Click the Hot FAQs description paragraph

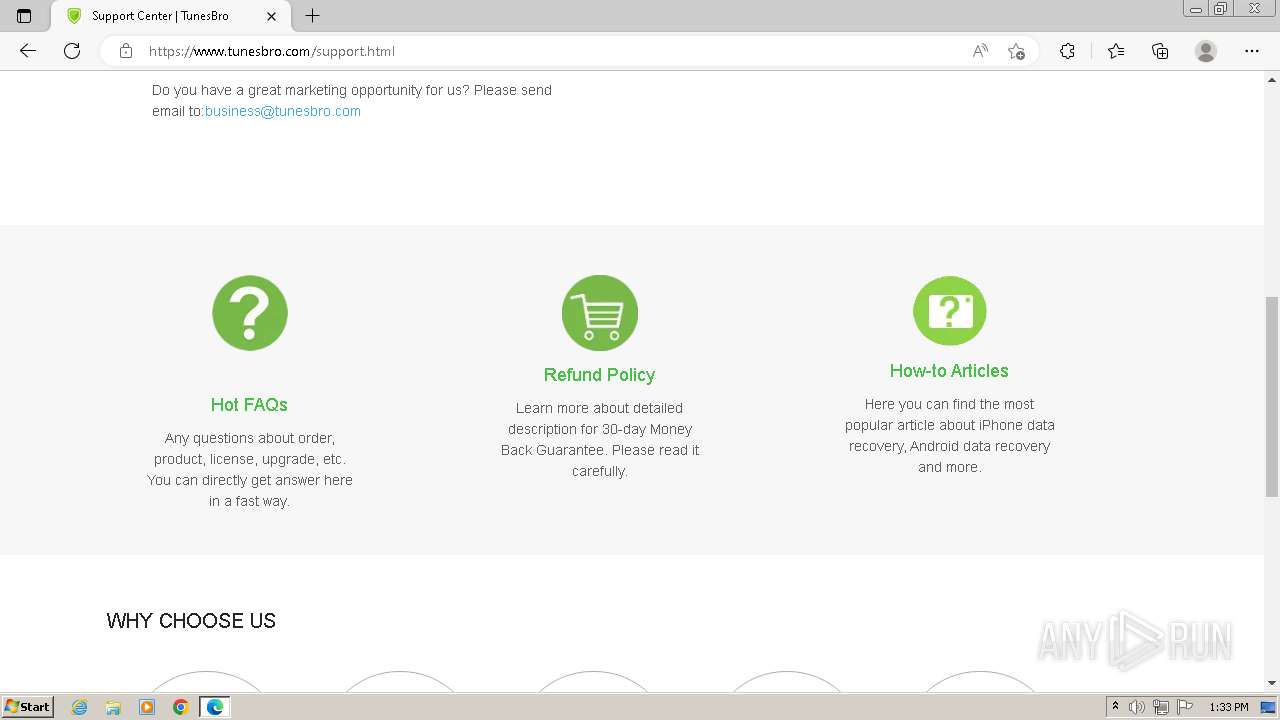click(250, 469)
